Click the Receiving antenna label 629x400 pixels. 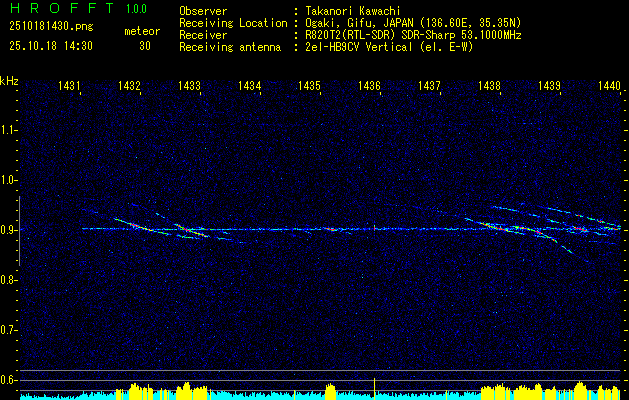pyautogui.click(x=230, y=47)
